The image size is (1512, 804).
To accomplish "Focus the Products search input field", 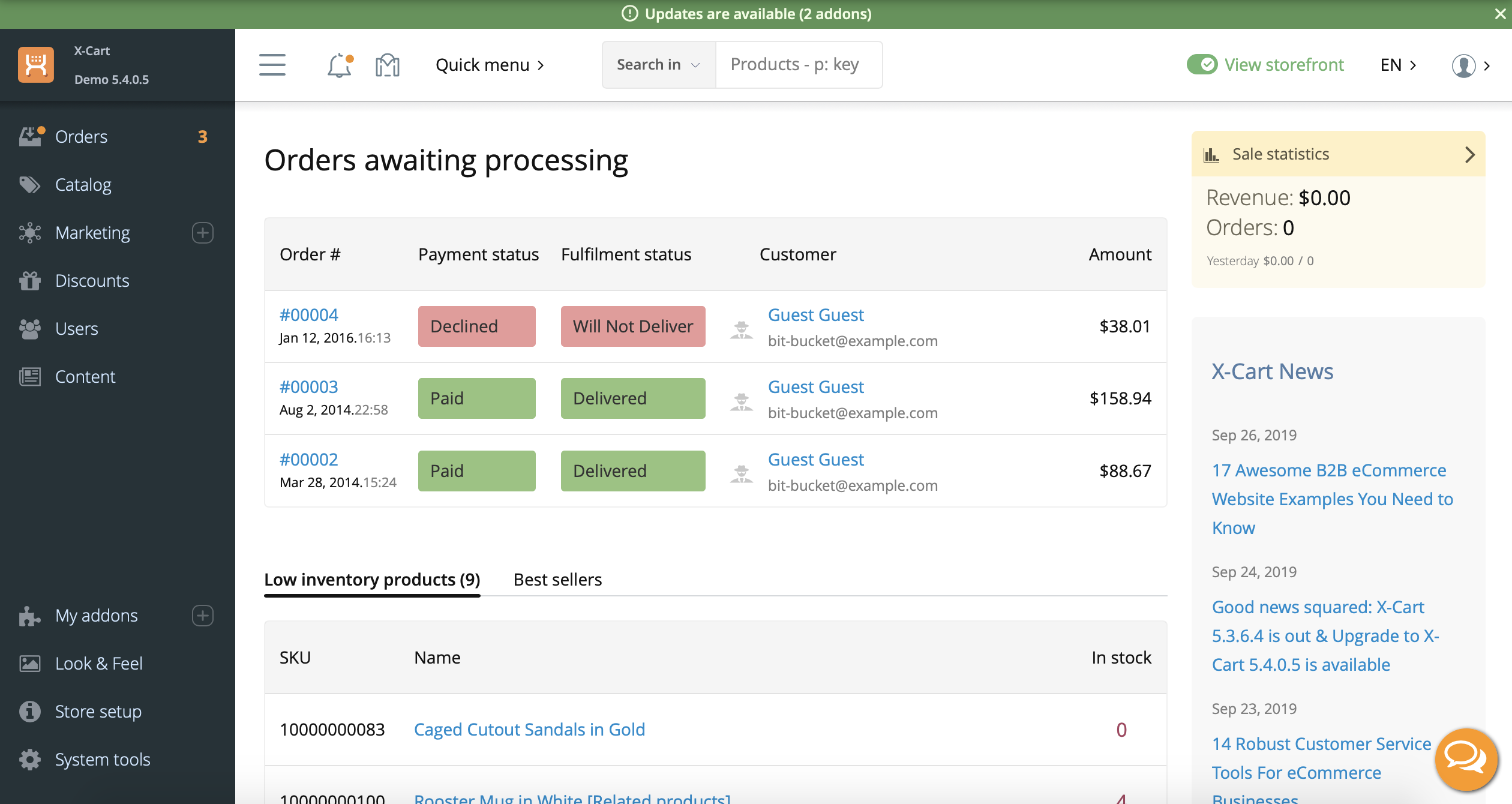I will pyautogui.click(x=798, y=65).
